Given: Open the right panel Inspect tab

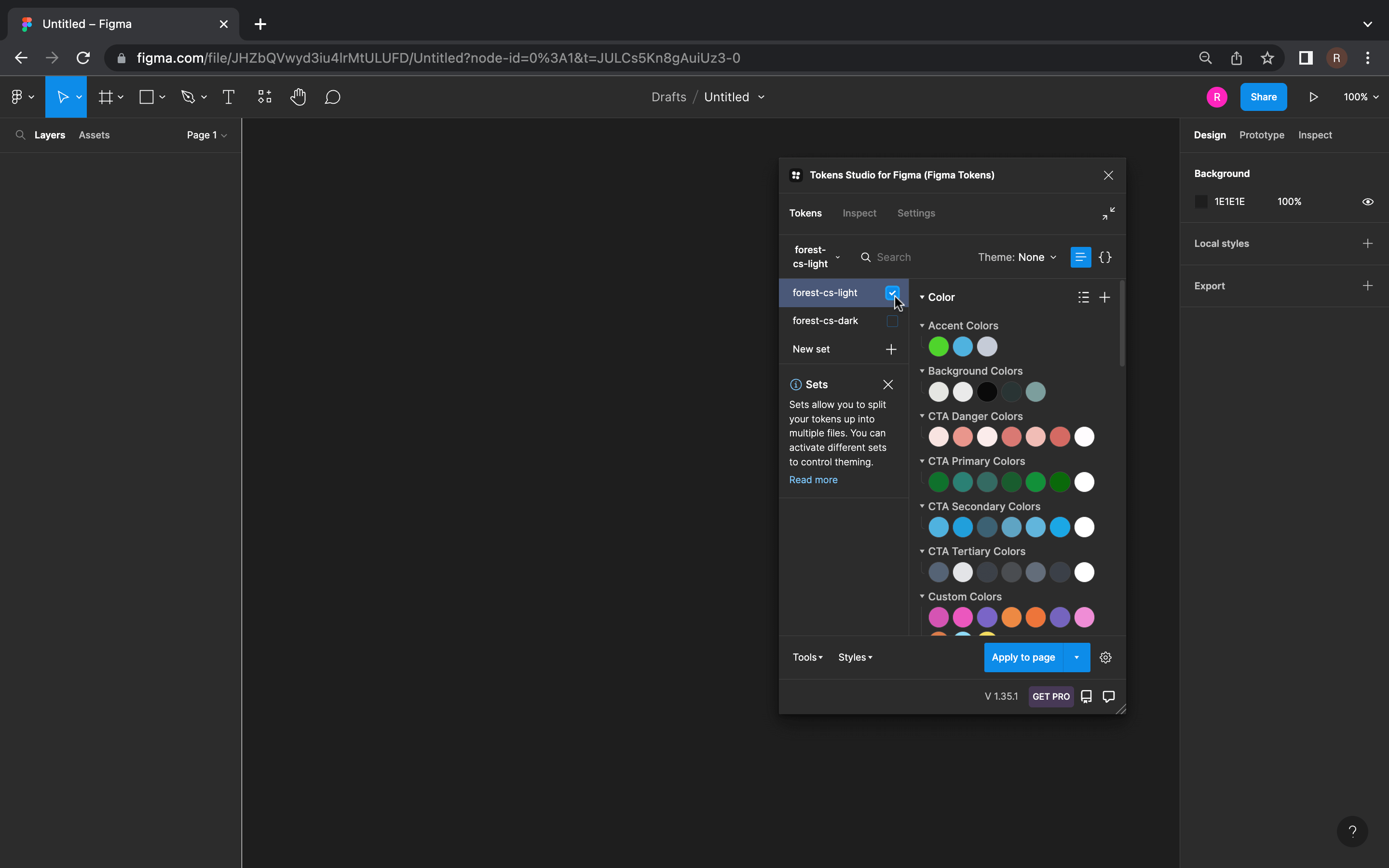Looking at the screenshot, I should coord(1315,135).
